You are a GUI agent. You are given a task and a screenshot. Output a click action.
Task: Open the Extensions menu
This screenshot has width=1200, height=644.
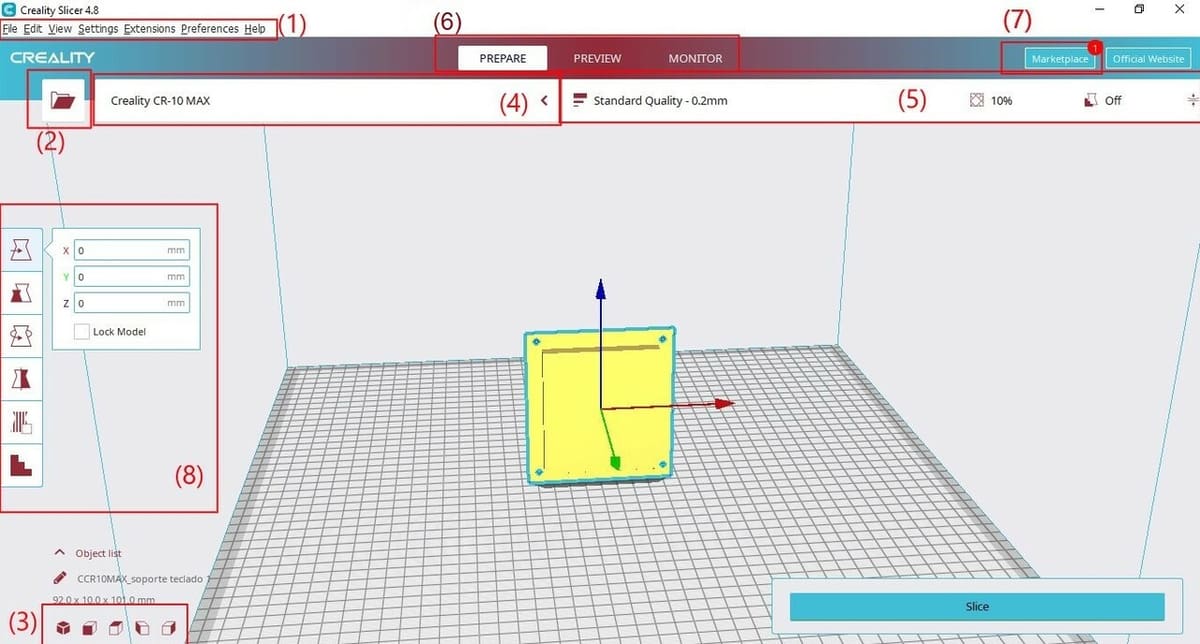point(149,29)
